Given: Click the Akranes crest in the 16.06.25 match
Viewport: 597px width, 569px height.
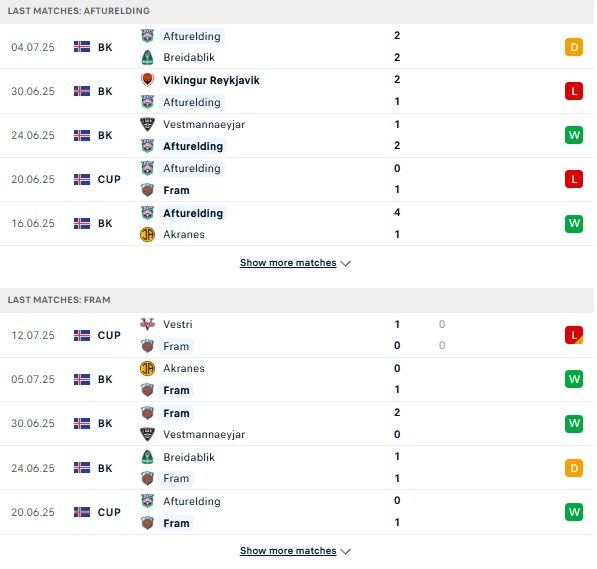Looking at the screenshot, I should [147, 235].
